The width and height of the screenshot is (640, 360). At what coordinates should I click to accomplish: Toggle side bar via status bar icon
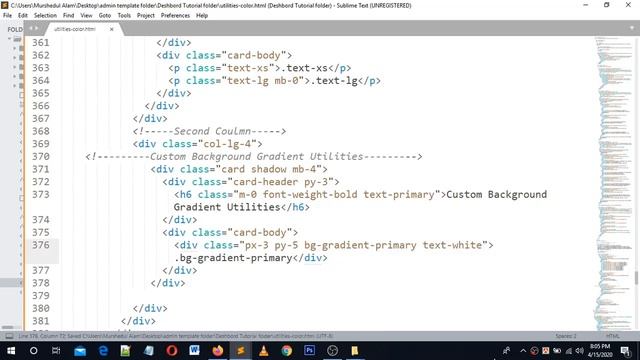click(9, 336)
